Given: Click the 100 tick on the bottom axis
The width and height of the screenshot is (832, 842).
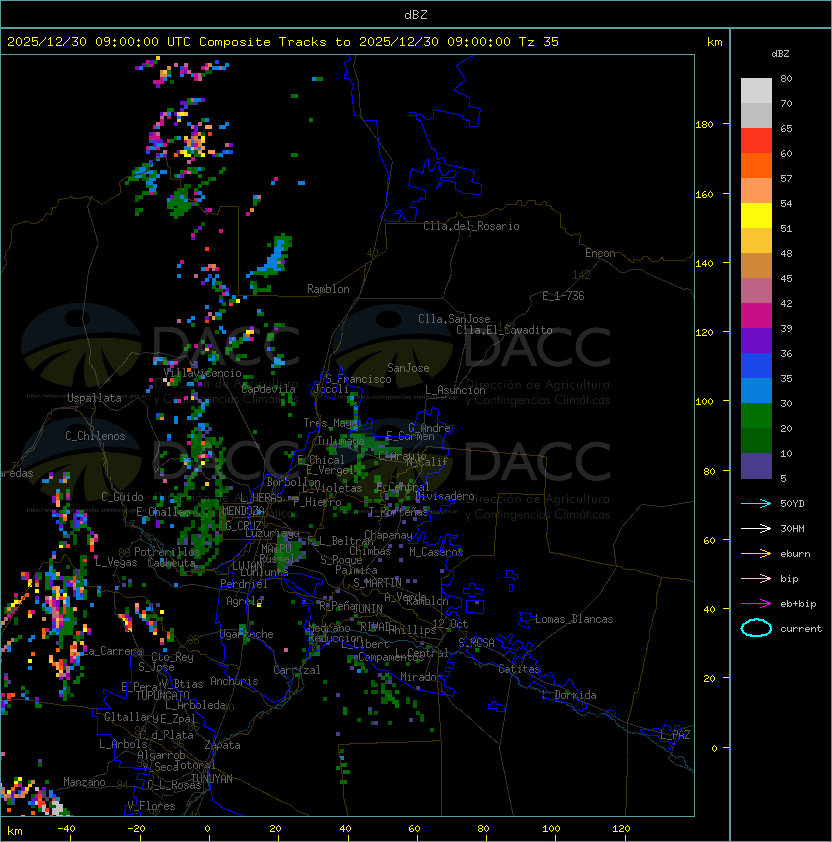Looking at the screenshot, I should tap(551, 829).
